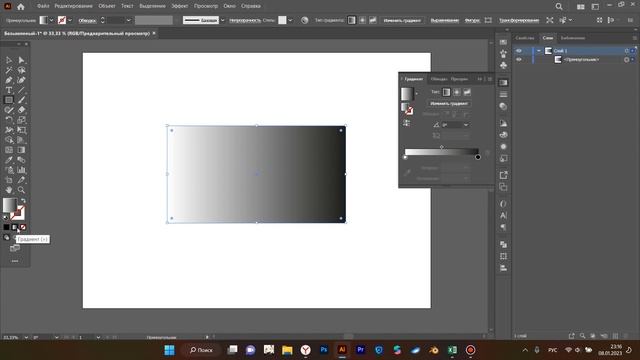Select the Column Graph tool
Viewport: 640px width, 360px height.
click(x=22, y=170)
